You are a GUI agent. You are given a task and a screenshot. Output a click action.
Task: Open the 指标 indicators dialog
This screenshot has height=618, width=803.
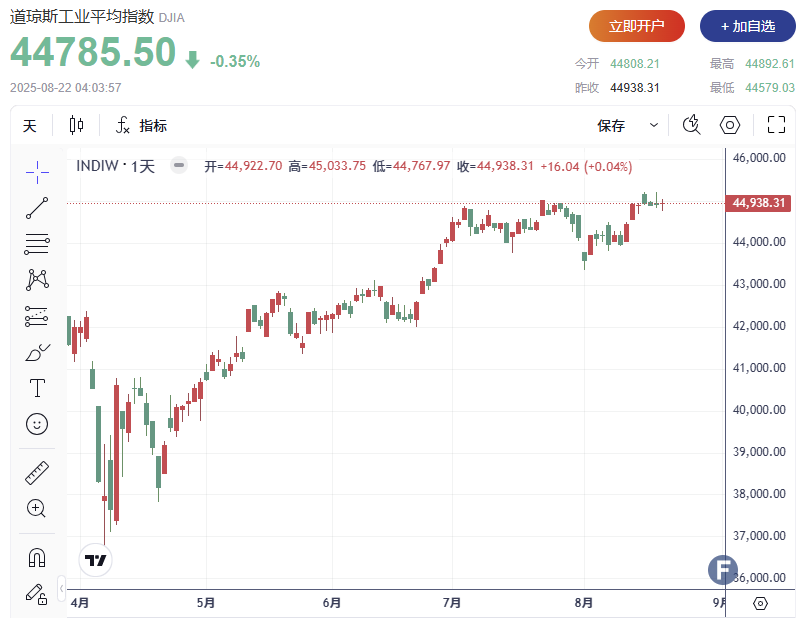click(x=142, y=125)
